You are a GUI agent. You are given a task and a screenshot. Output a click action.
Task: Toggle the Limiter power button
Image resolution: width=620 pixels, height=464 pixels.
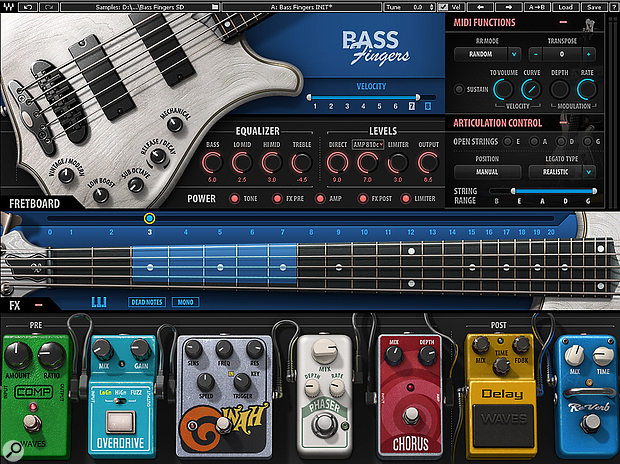(406, 198)
